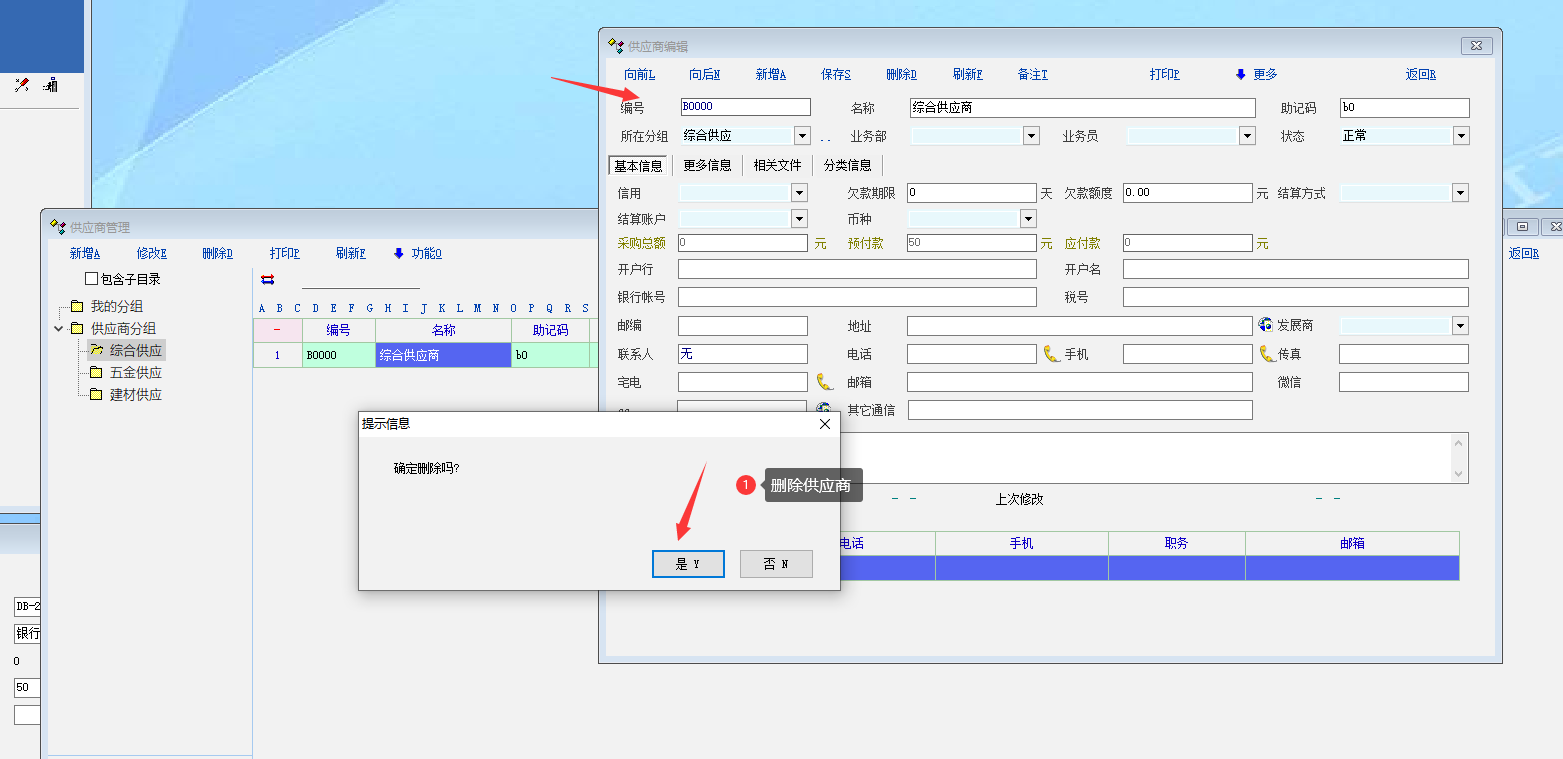
Task: Close the 提示信息 dialog with X
Action: coord(825,424)
